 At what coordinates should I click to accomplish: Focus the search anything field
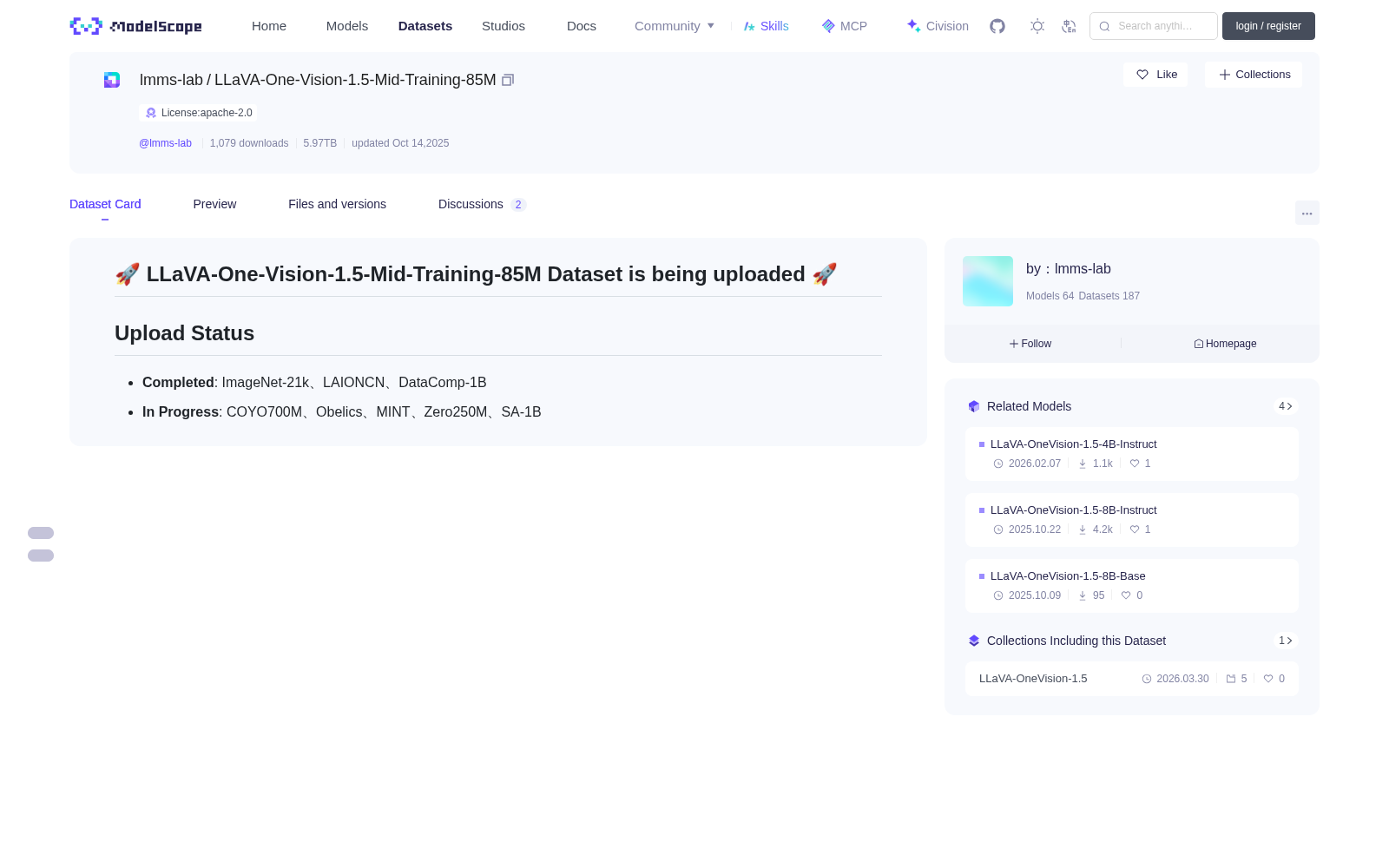(x=1154, y=26)
